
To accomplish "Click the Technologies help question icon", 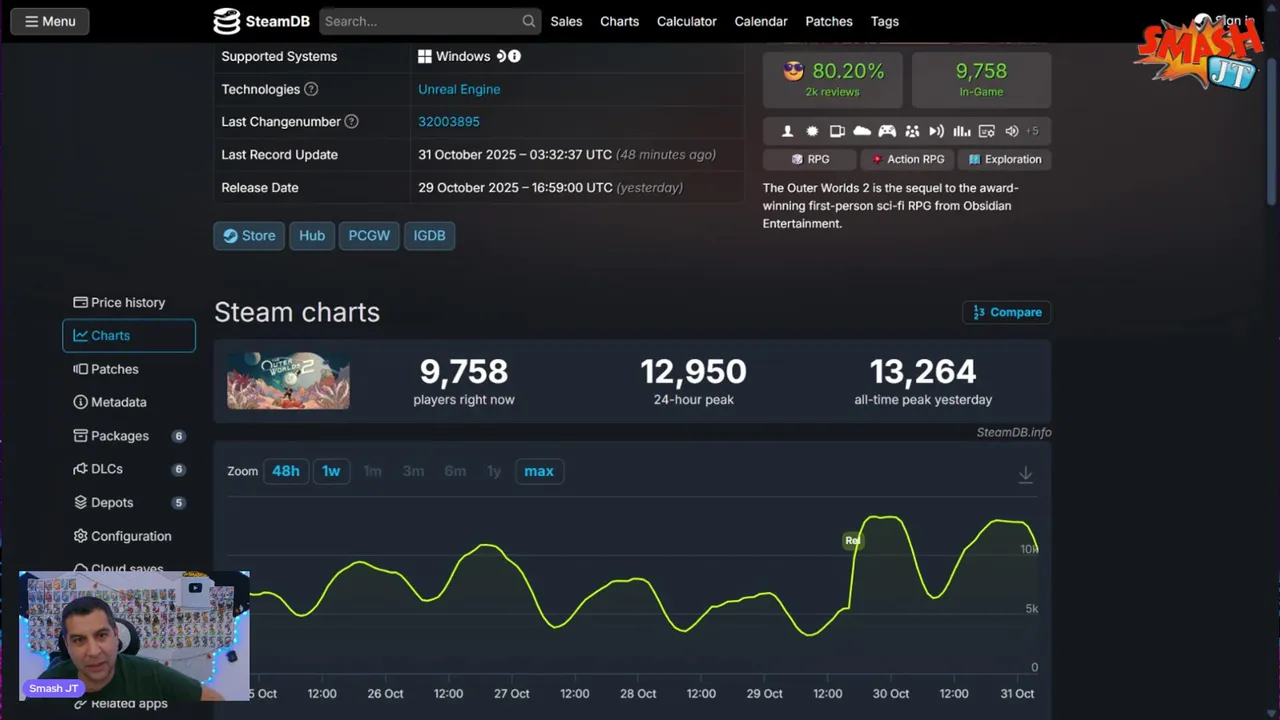I will click(311, 89).
